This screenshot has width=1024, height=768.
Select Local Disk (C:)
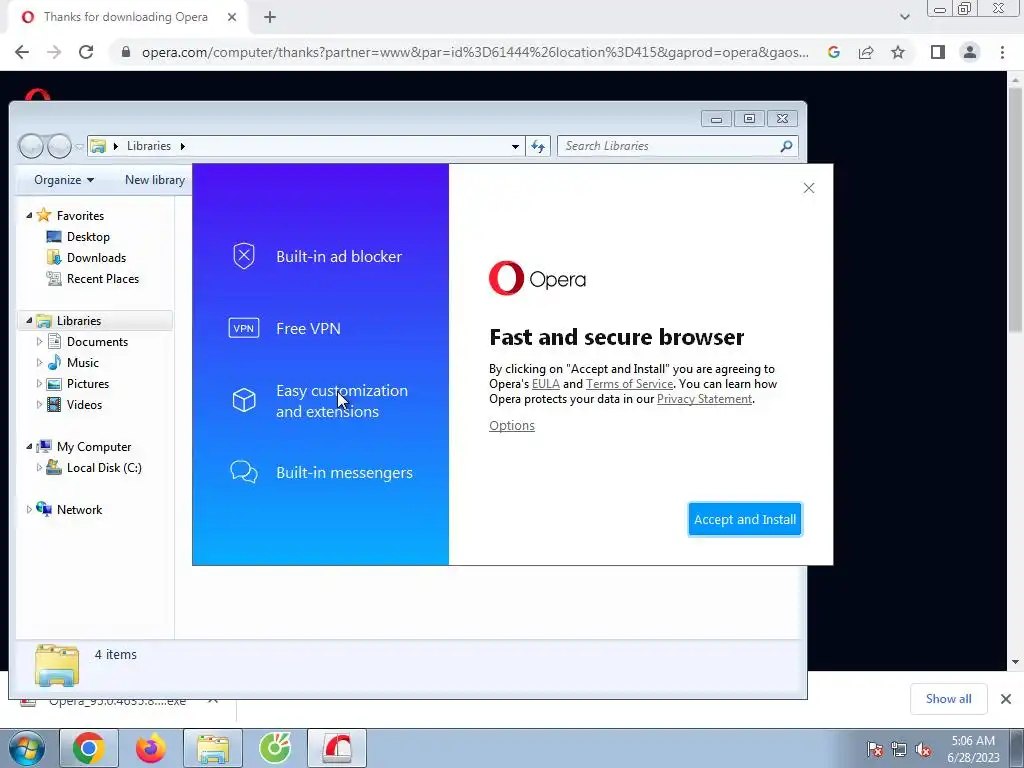pyautogui.click(x=104, y=468)
